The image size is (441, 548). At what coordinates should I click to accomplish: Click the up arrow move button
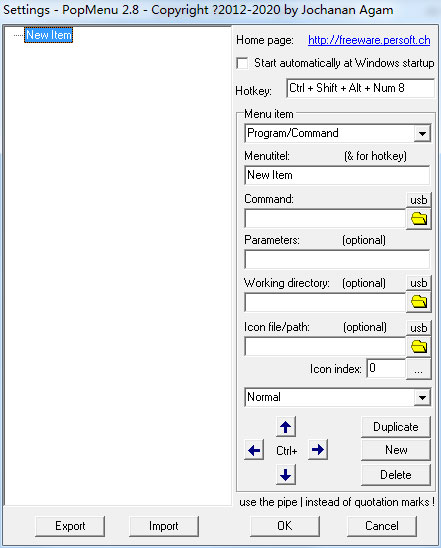point(285,426)
